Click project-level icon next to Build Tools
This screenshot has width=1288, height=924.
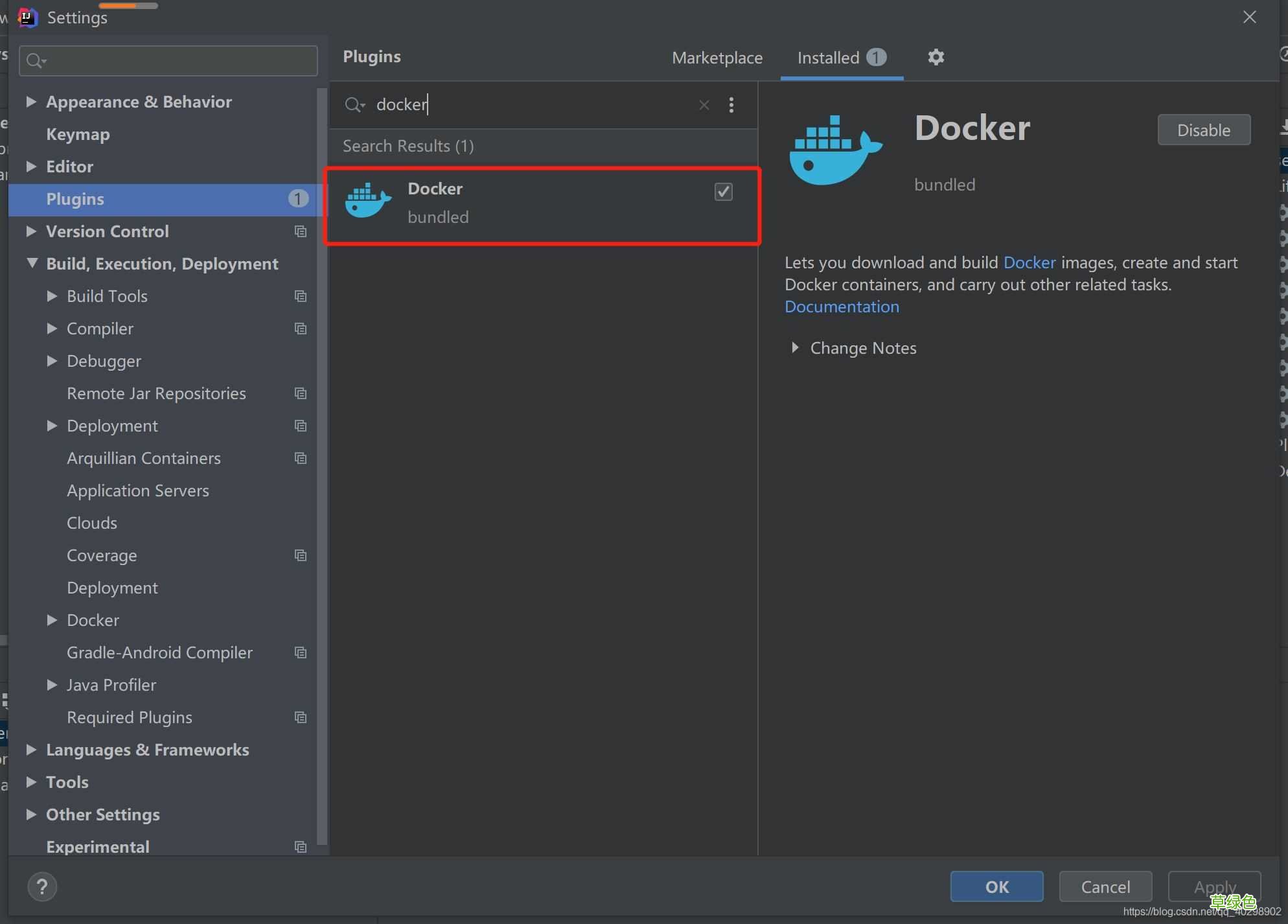click(301, 296)
